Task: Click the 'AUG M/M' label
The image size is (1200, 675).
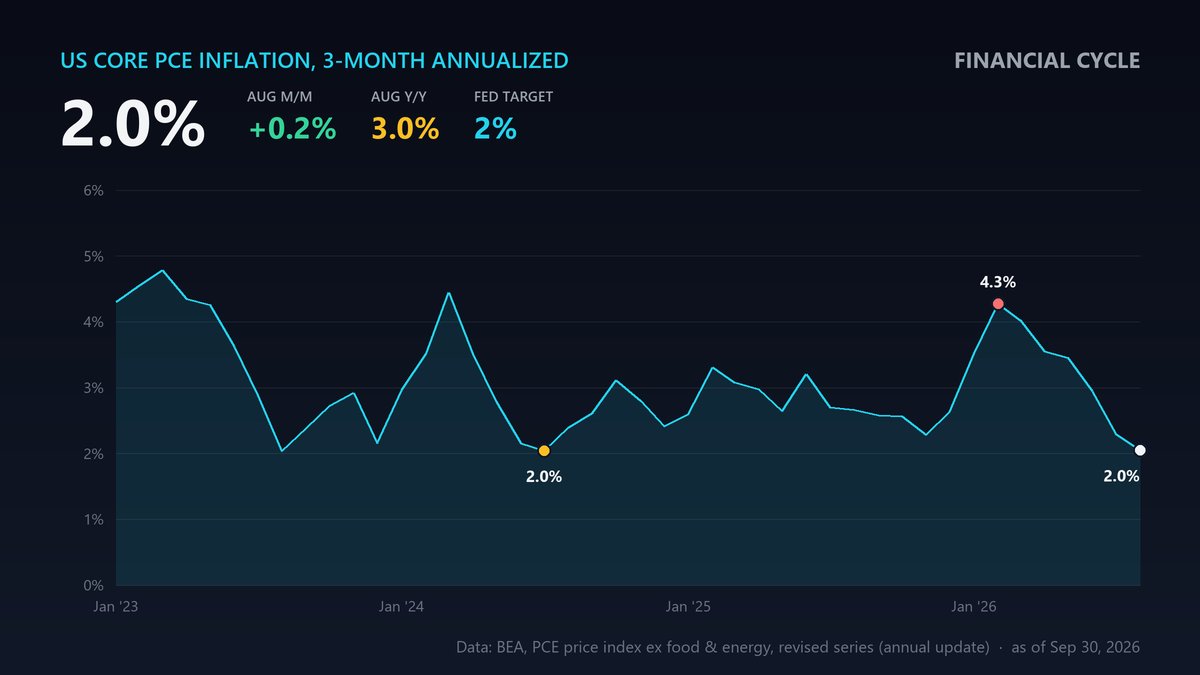Action: [x=278, y=97]
